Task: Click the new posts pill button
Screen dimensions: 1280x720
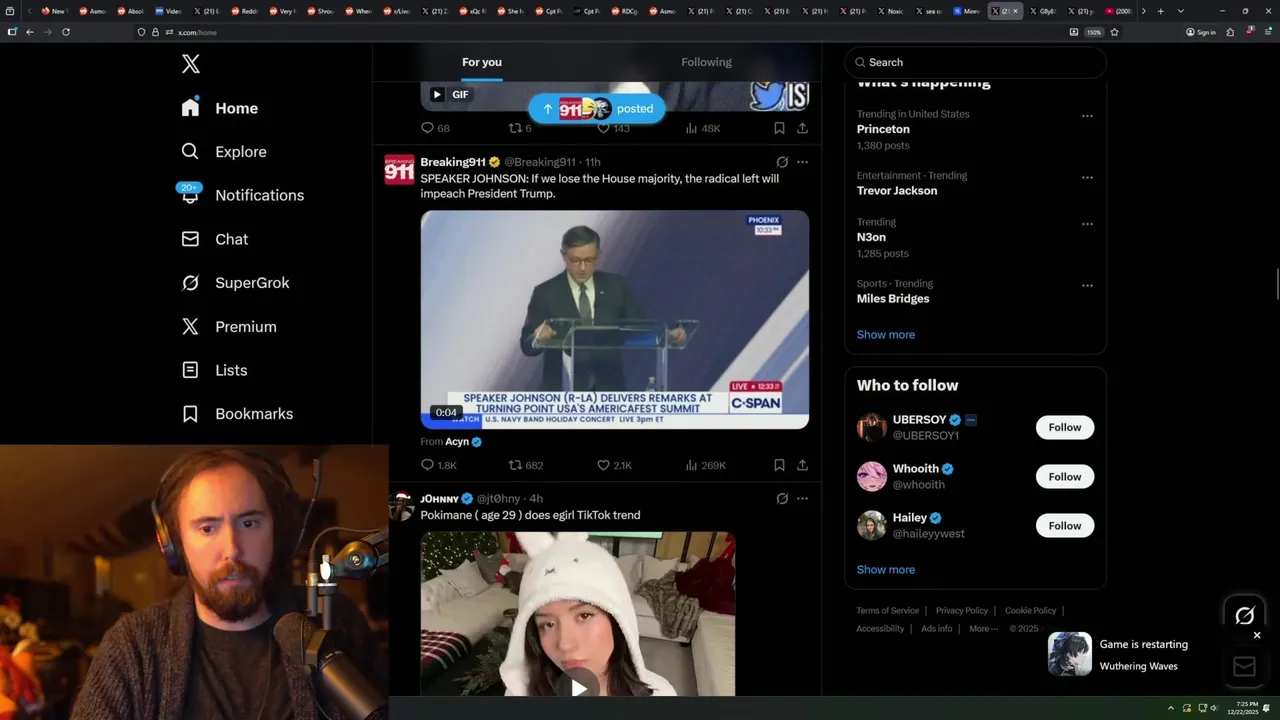Action: [597, 109]
